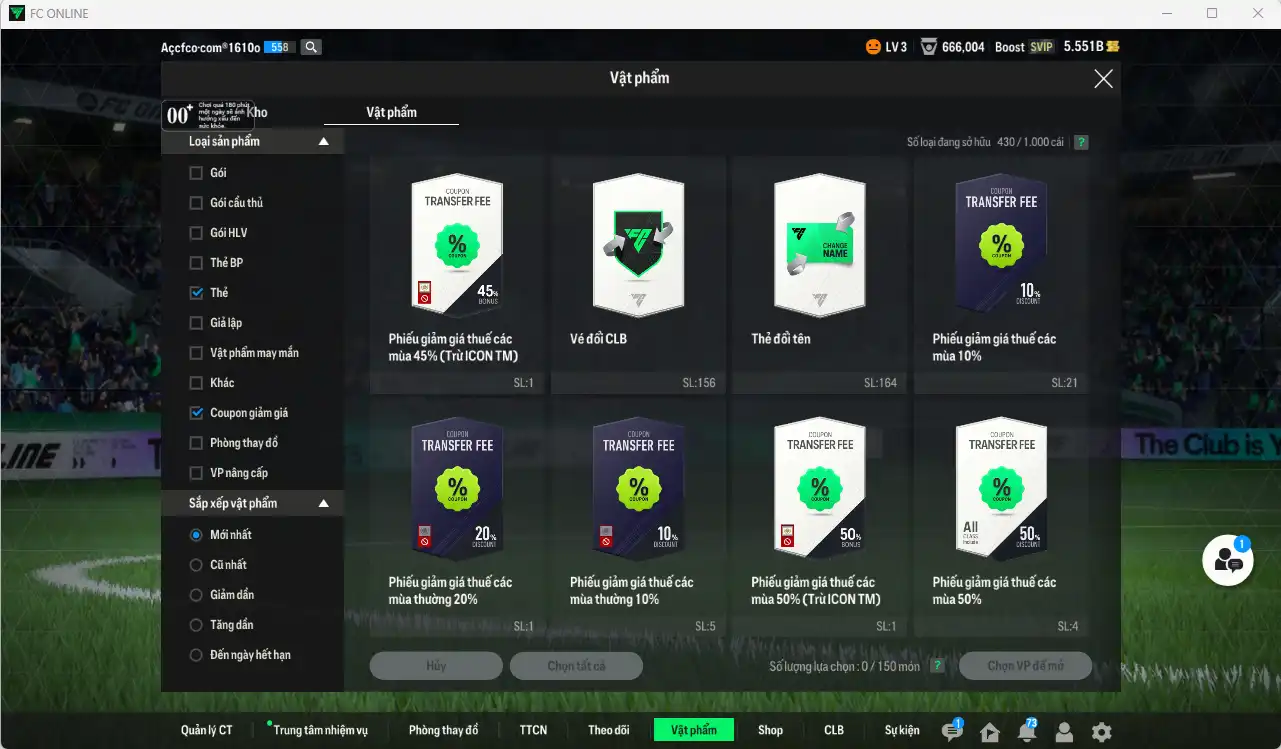This screenshot has height=749, width=1281.
Task: Open Theo dõi in the bottom menu
Action: 608,730
